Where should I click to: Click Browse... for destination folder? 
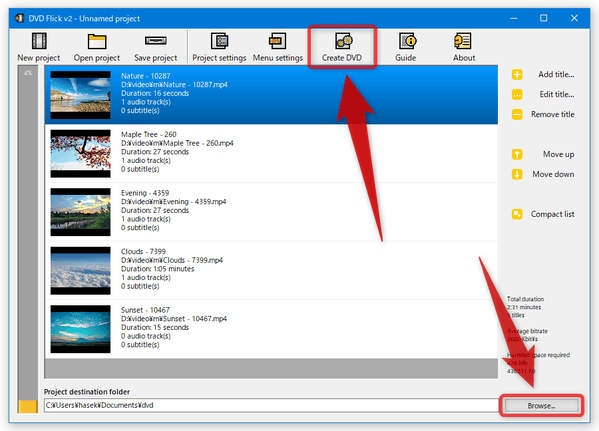541,406
